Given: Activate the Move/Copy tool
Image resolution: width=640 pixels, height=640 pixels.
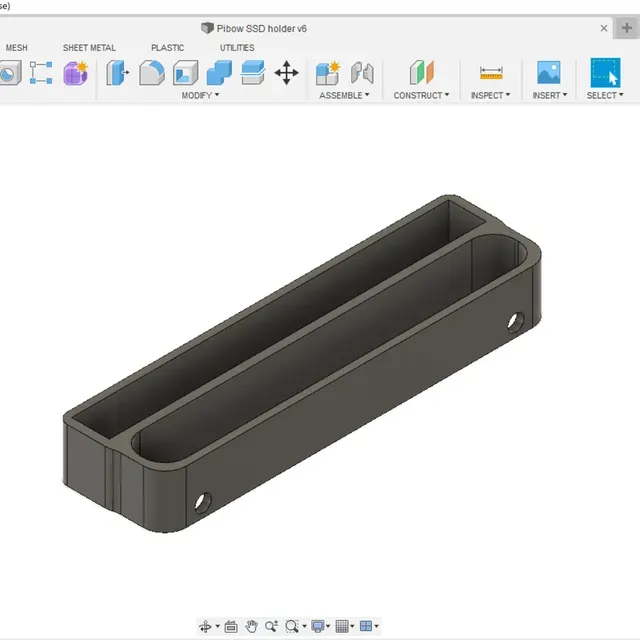Looking at the screenshot, I should click(x=287, y=73).
